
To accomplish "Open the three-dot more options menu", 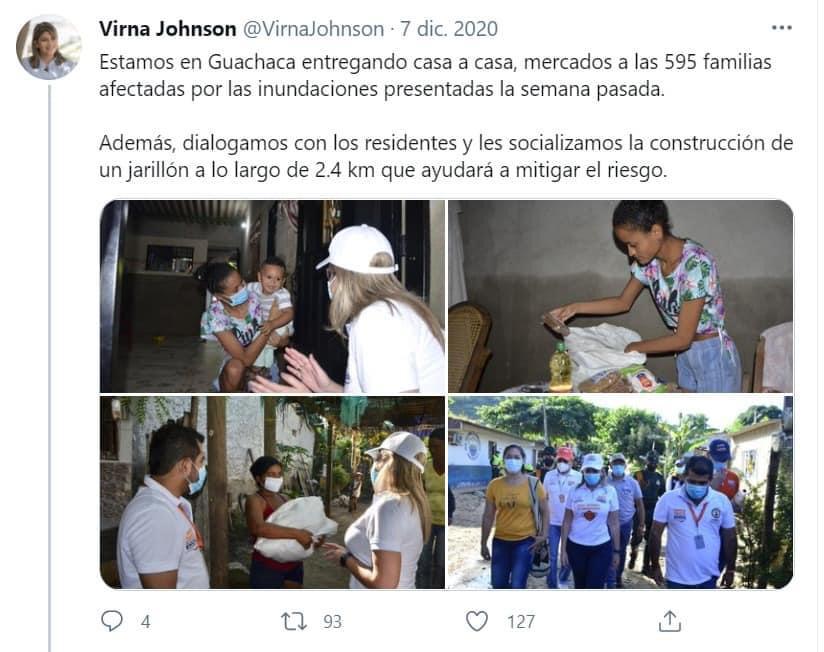I will (x=781, y=28).
